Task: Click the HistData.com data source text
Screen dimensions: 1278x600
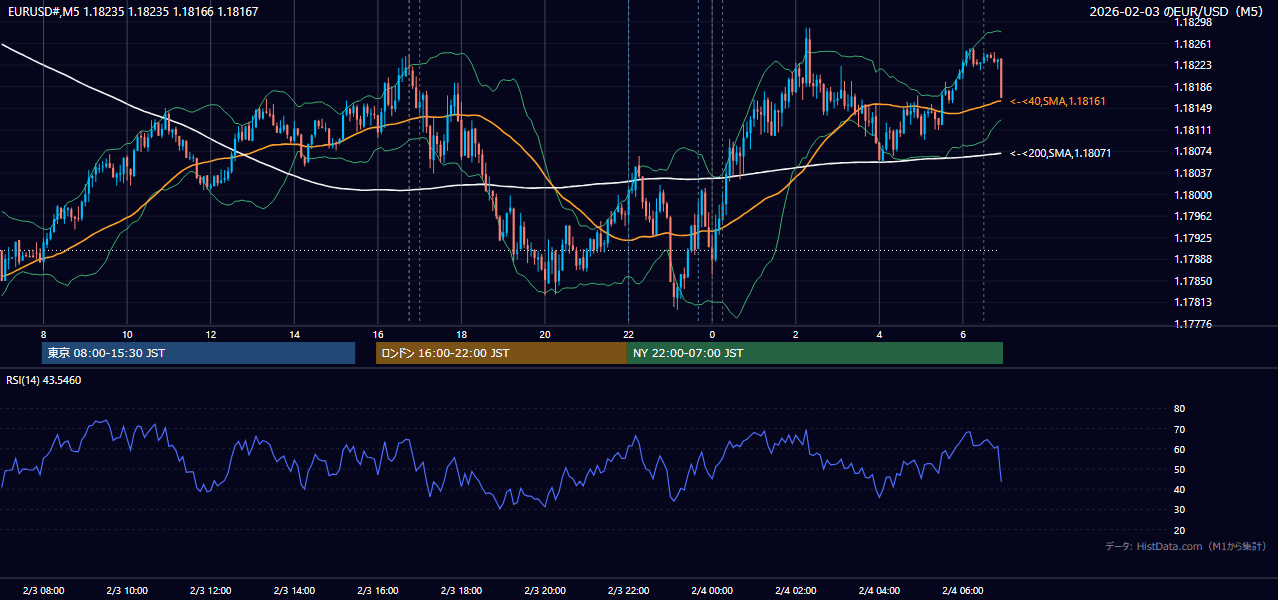Action: (1185, 546)
